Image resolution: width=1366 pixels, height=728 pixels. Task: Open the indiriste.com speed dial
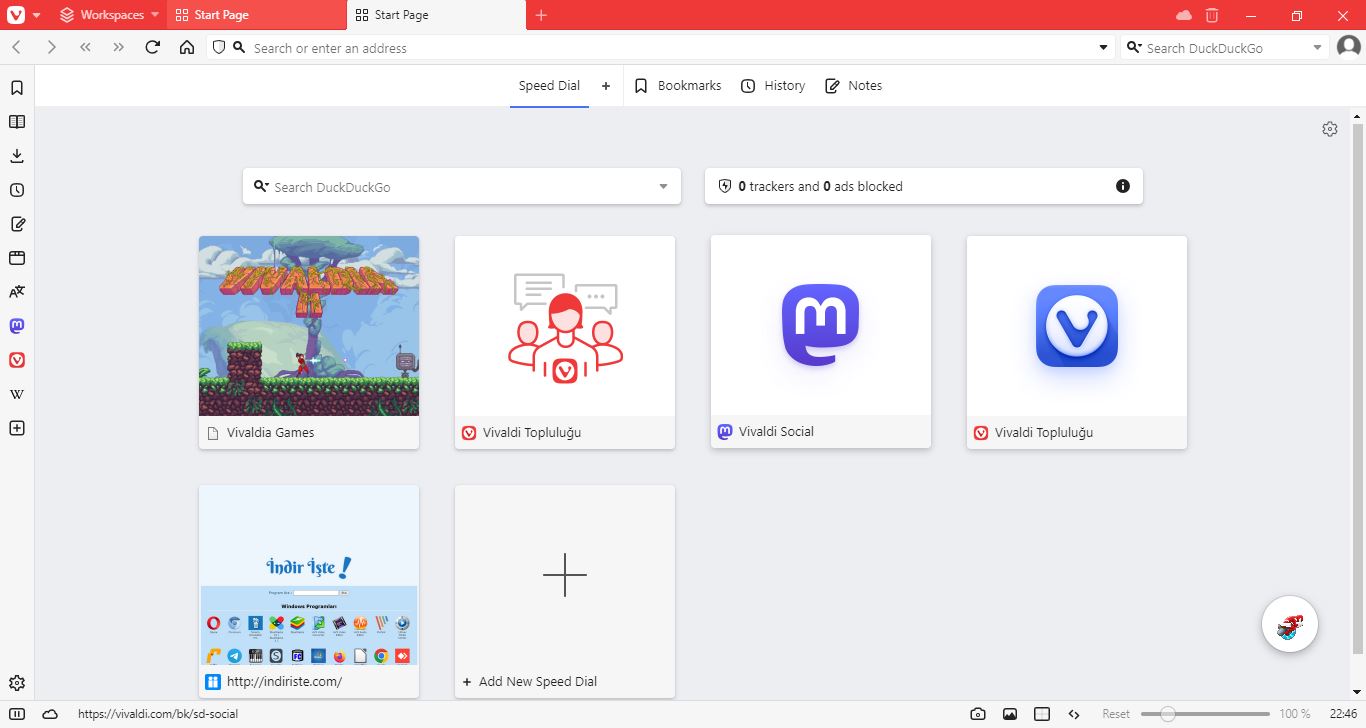309,591
